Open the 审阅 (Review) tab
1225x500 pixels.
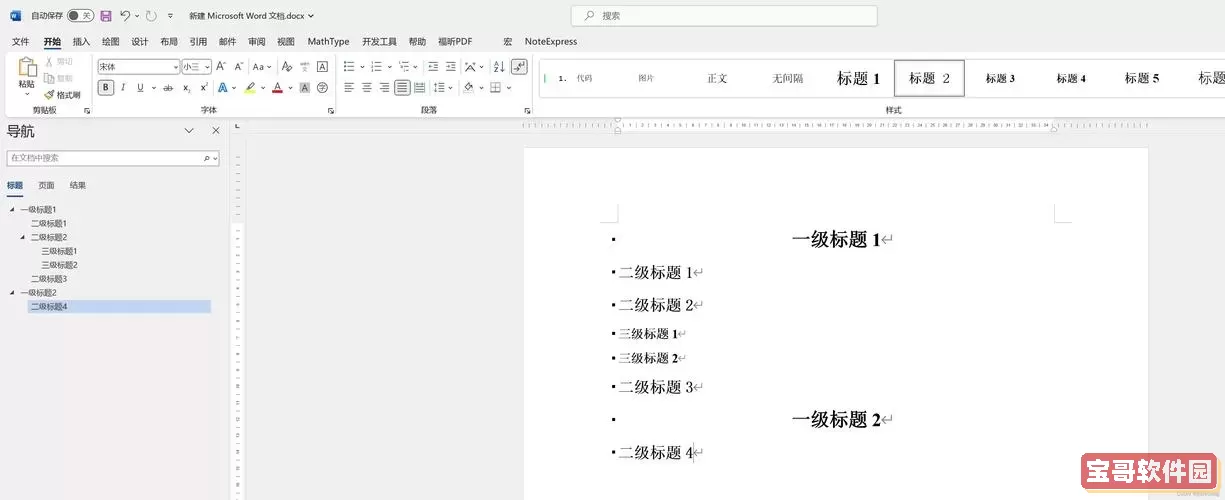[257, 42]
